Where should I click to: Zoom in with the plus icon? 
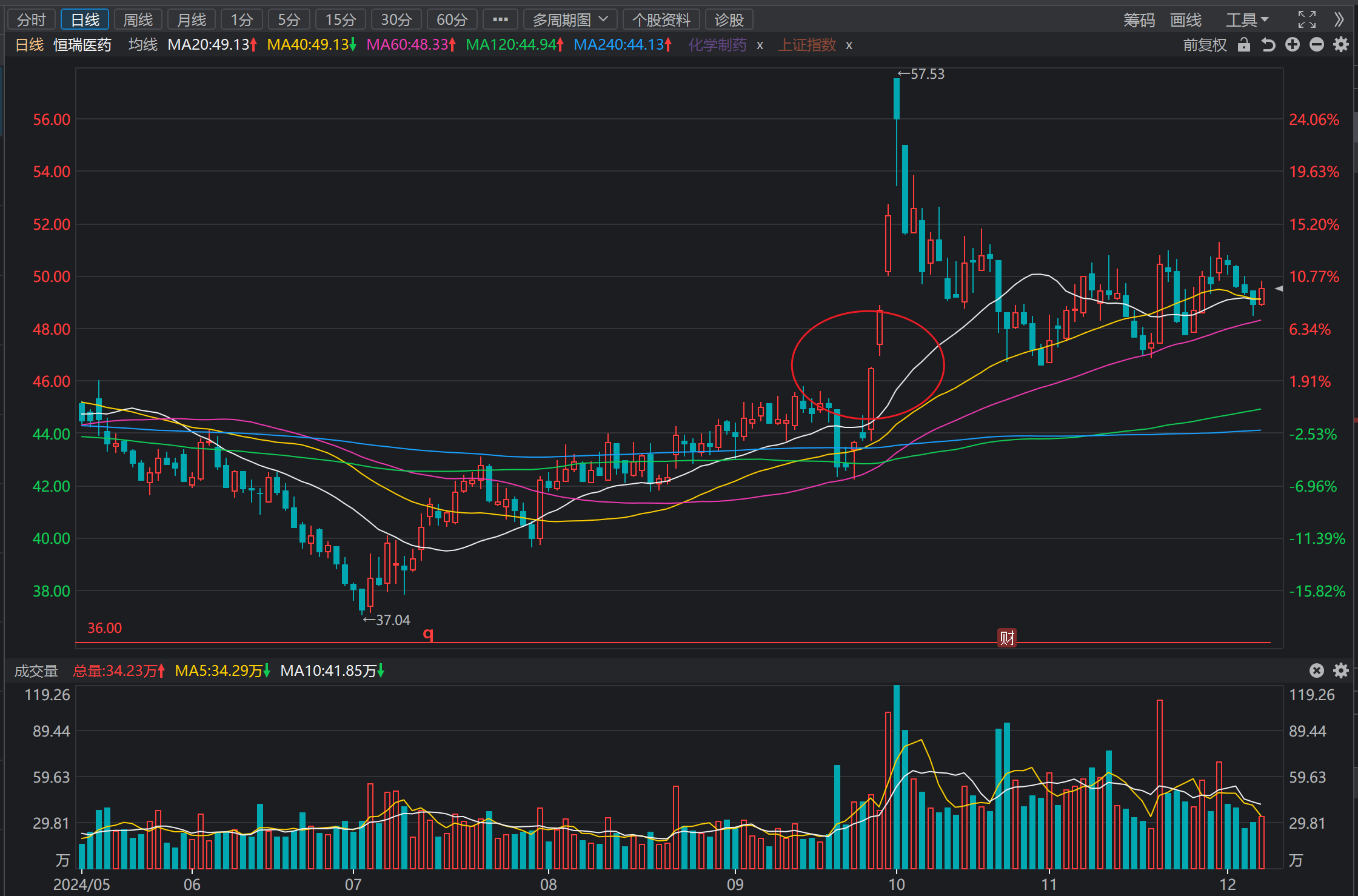[x=1293, y=45]
